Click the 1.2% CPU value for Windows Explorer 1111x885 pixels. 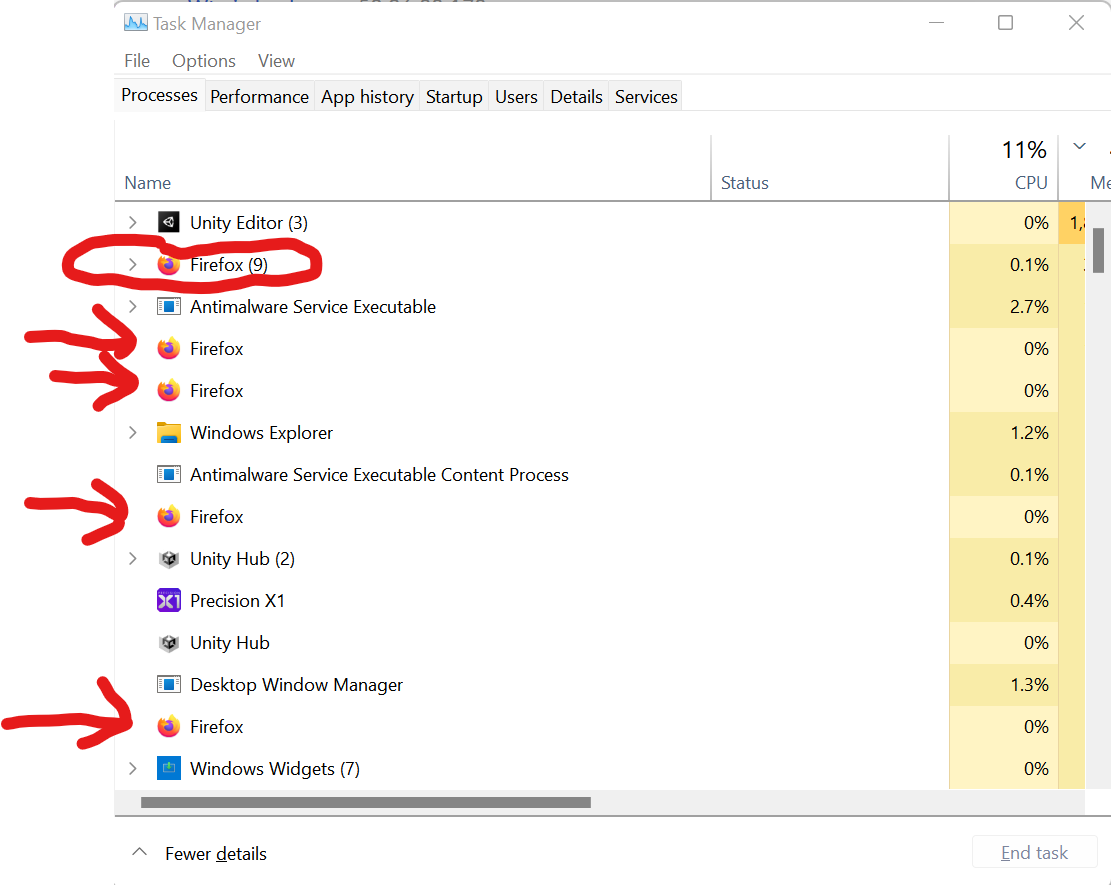1029,432
